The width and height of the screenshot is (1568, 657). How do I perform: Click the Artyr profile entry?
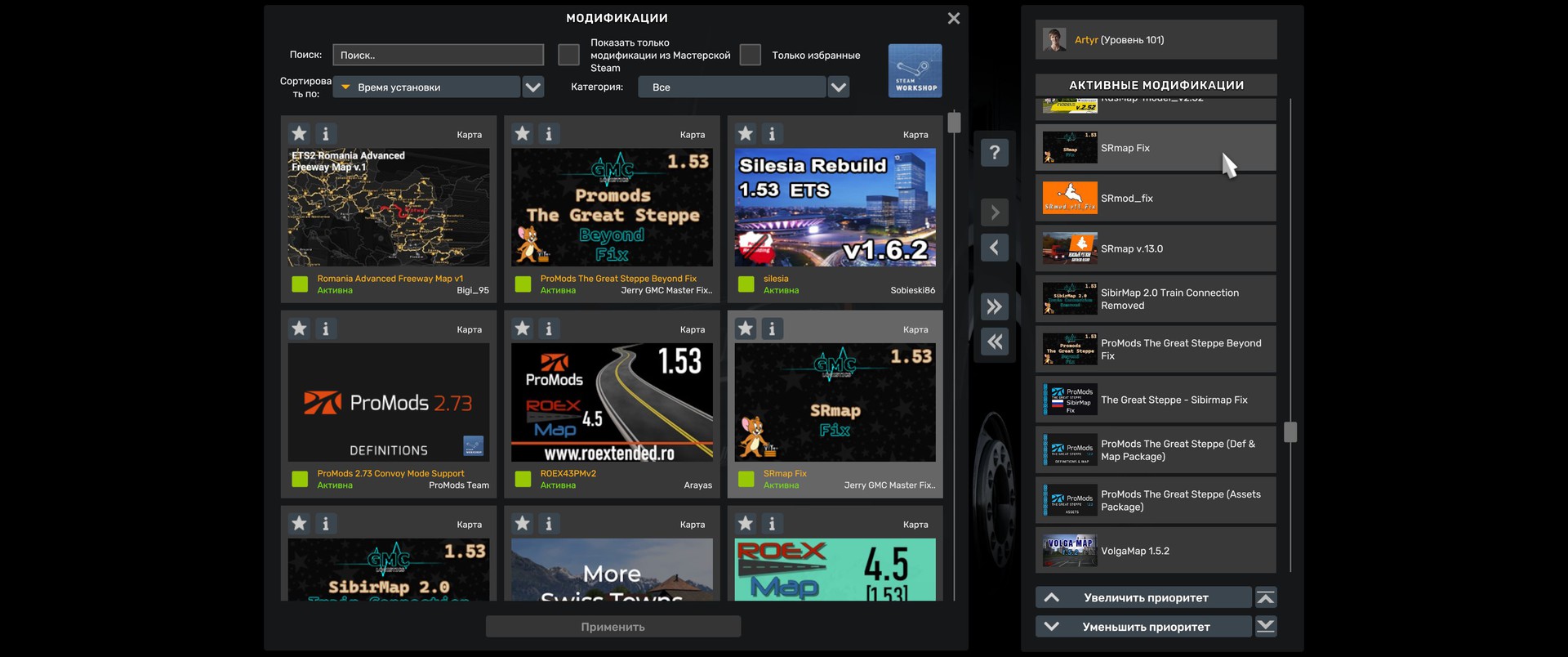[x=1156, y=39]
